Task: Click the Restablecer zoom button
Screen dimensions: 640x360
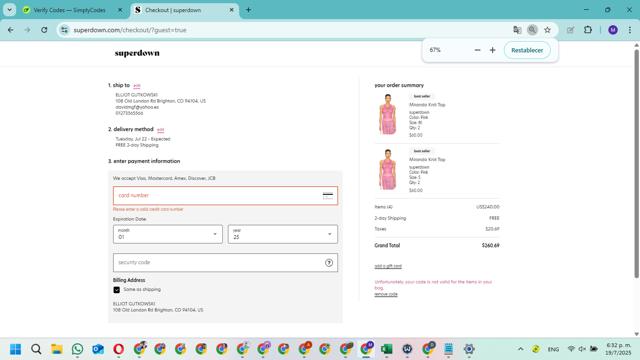Action: (x=527, y=50)
